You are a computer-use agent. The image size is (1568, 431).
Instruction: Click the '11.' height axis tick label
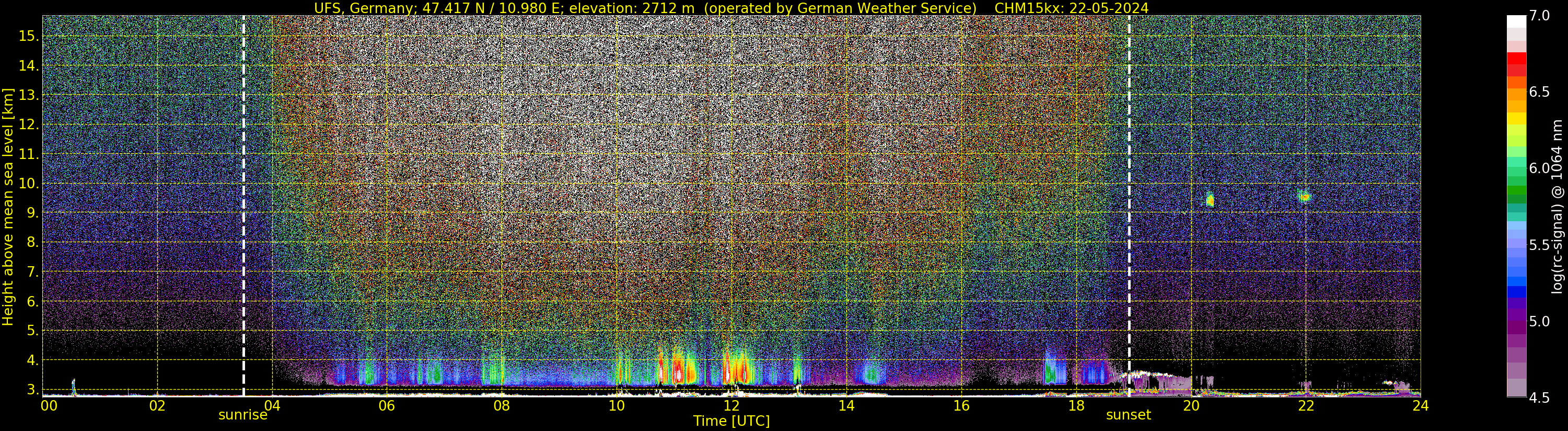28,154
